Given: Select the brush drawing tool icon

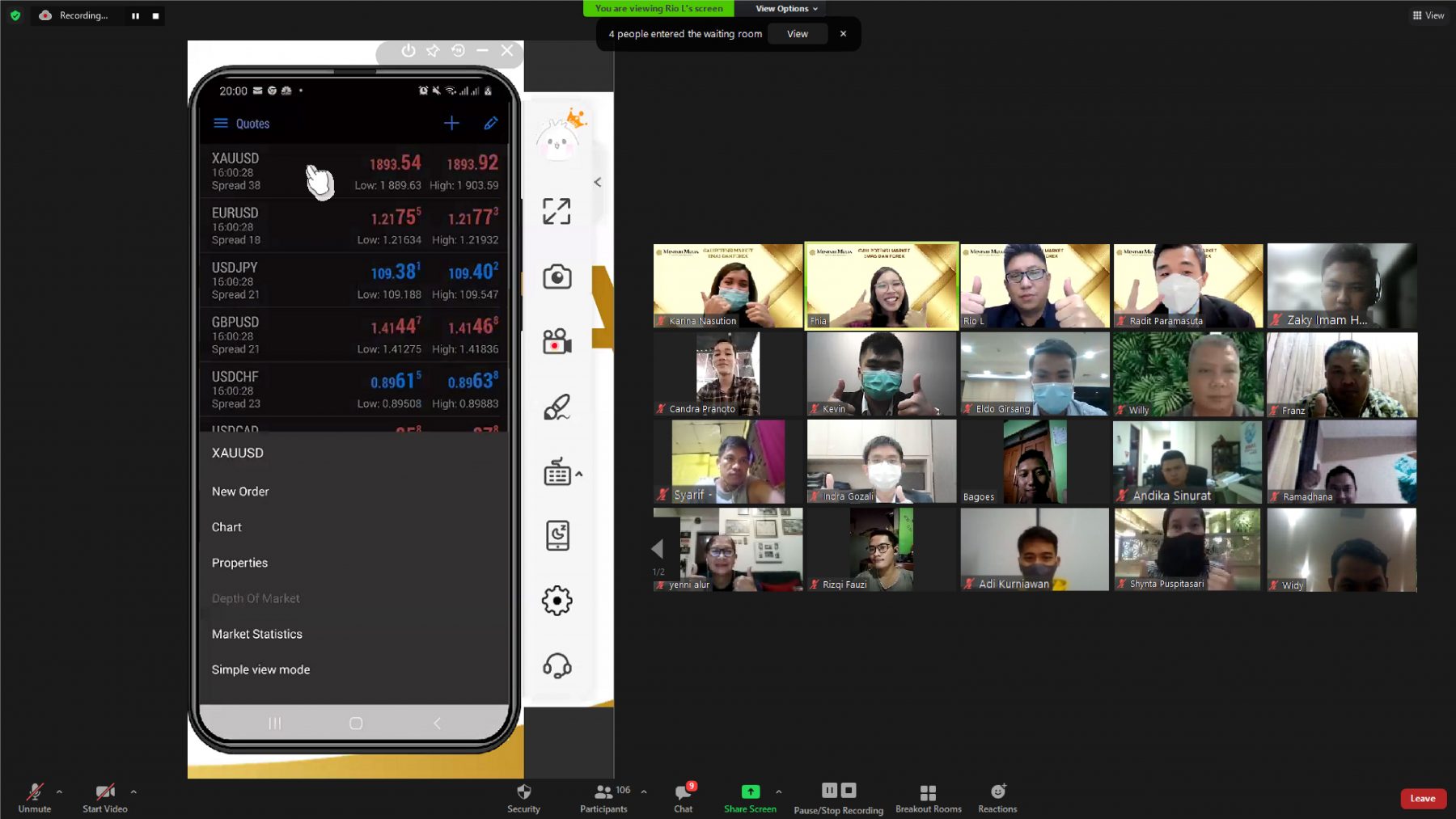Looking at the screenshot, I should 557,407.
